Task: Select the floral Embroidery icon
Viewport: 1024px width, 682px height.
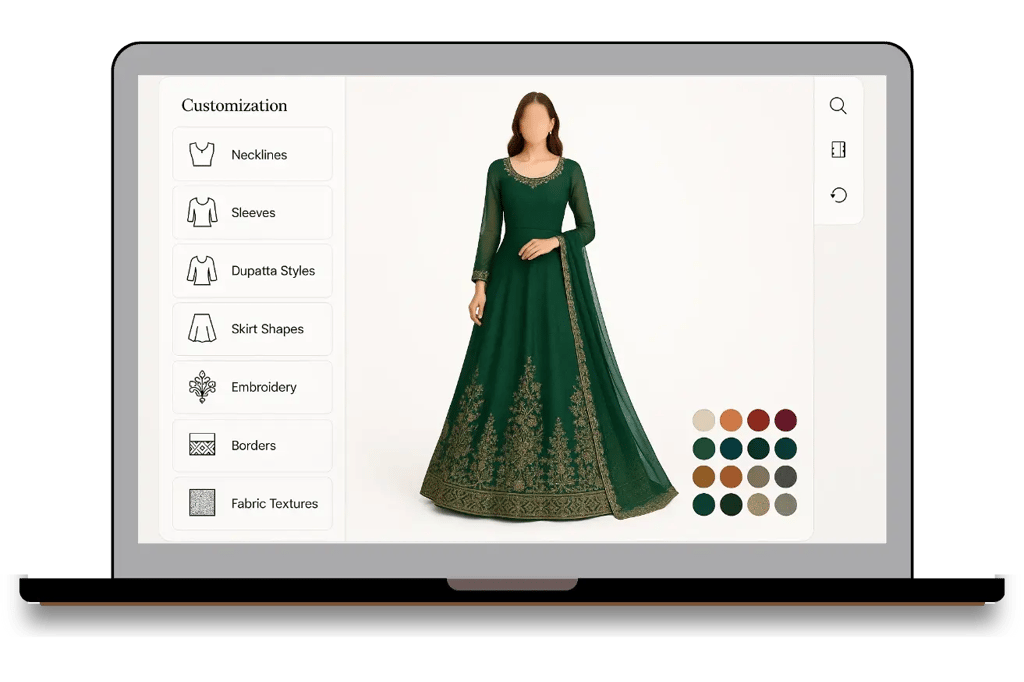Action: [x=201, y=387]
